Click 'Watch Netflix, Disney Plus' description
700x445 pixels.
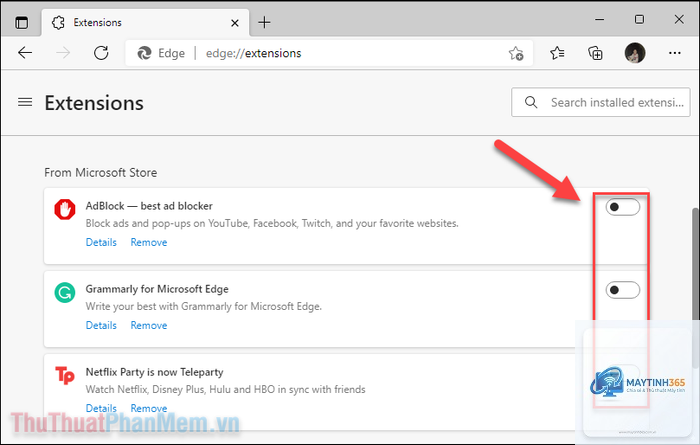225,389
